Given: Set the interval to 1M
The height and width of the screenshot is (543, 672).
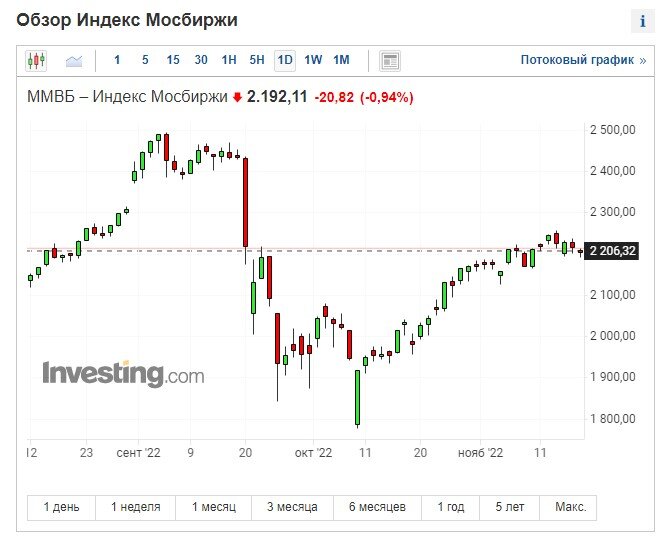Looking at the screenshot, I should (342, 60).
